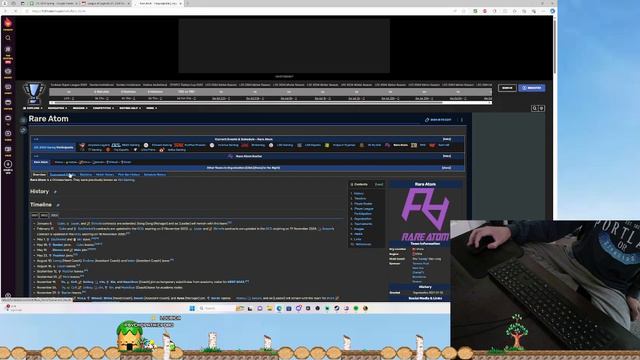This screenshot has width=640, height=360.
Task: Click the Register button
Action: tap(531, 88)
